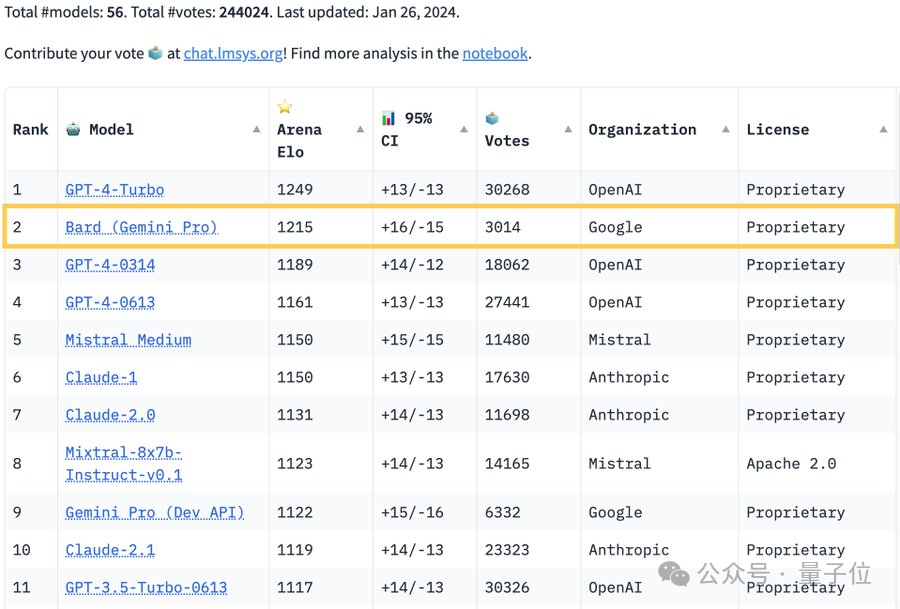Open the chat.lmsys.org link

tap(232, 54)
